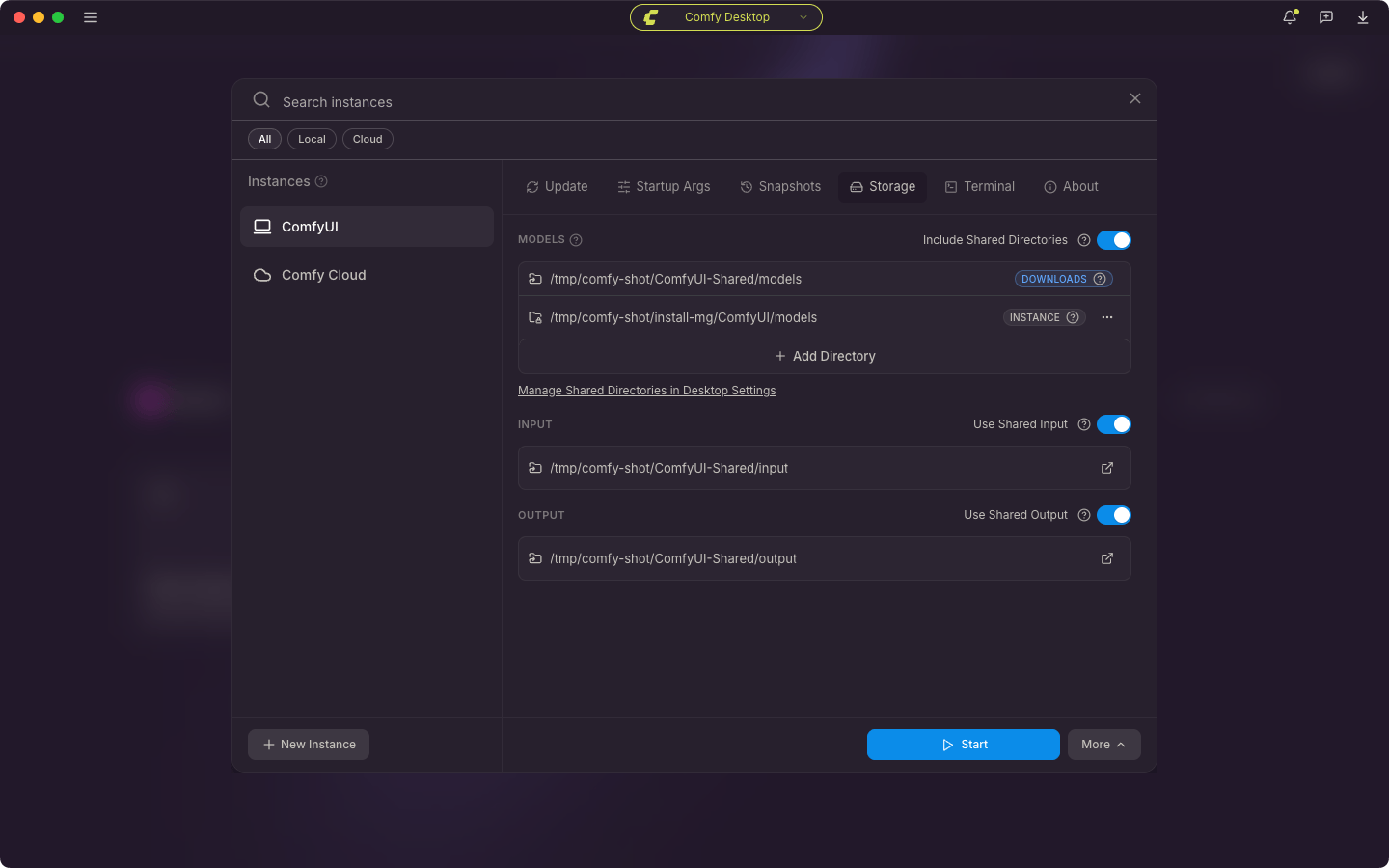This screenshot has height=868, width=1389.
Task: Open the downloads arrow icon in title bar
Action: pyautogui.click(x=1363, y=17)
